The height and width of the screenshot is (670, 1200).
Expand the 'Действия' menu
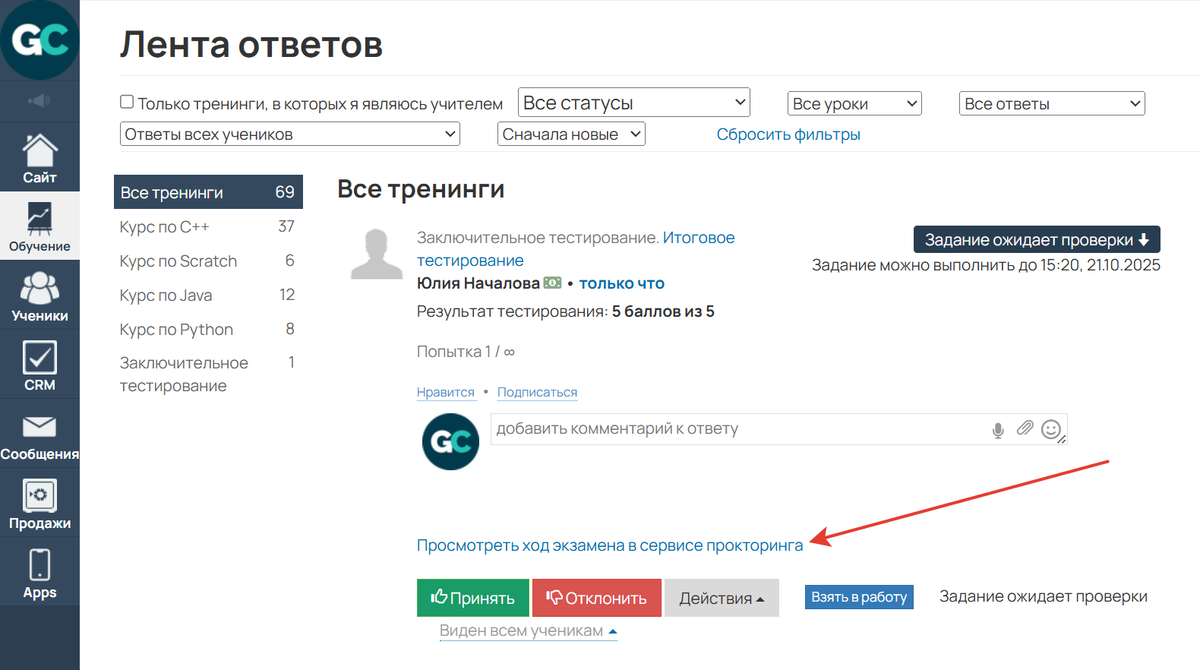(721, 597)
